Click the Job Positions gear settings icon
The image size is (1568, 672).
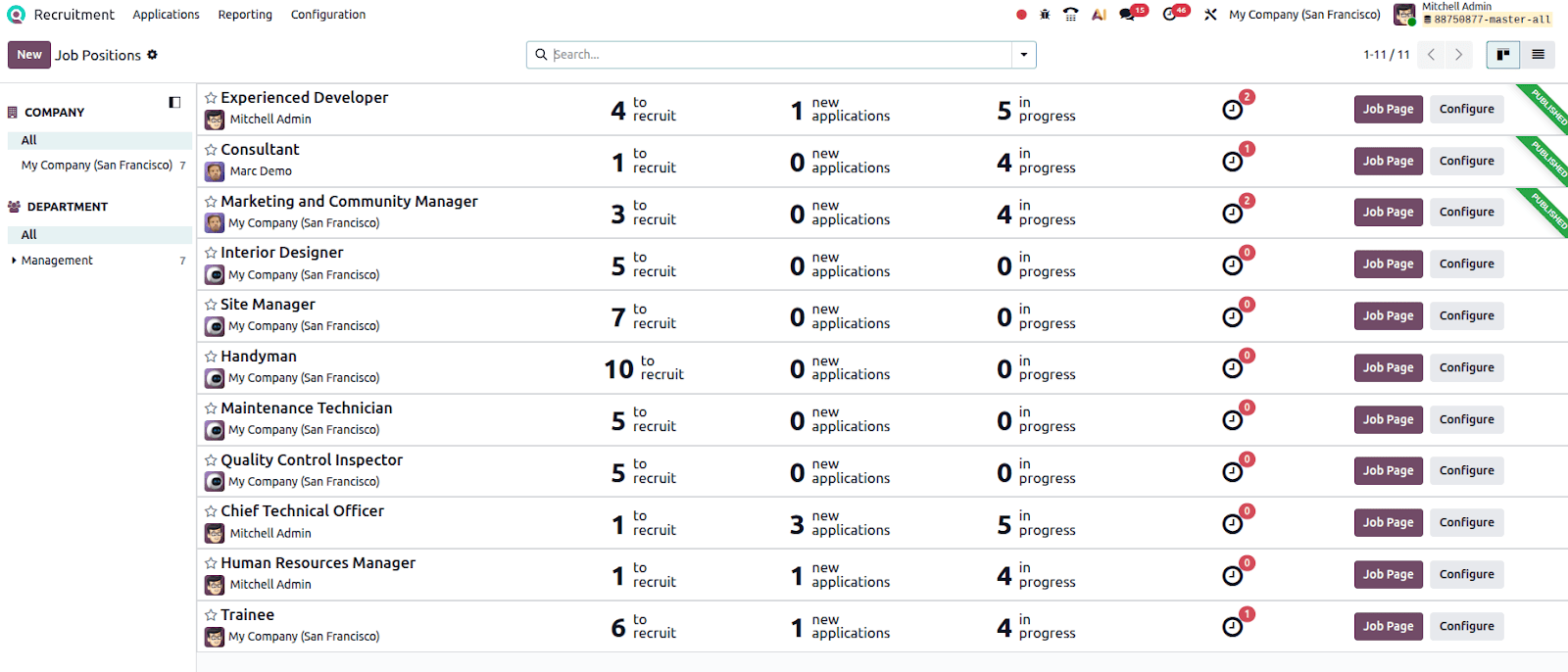(152, 55)
